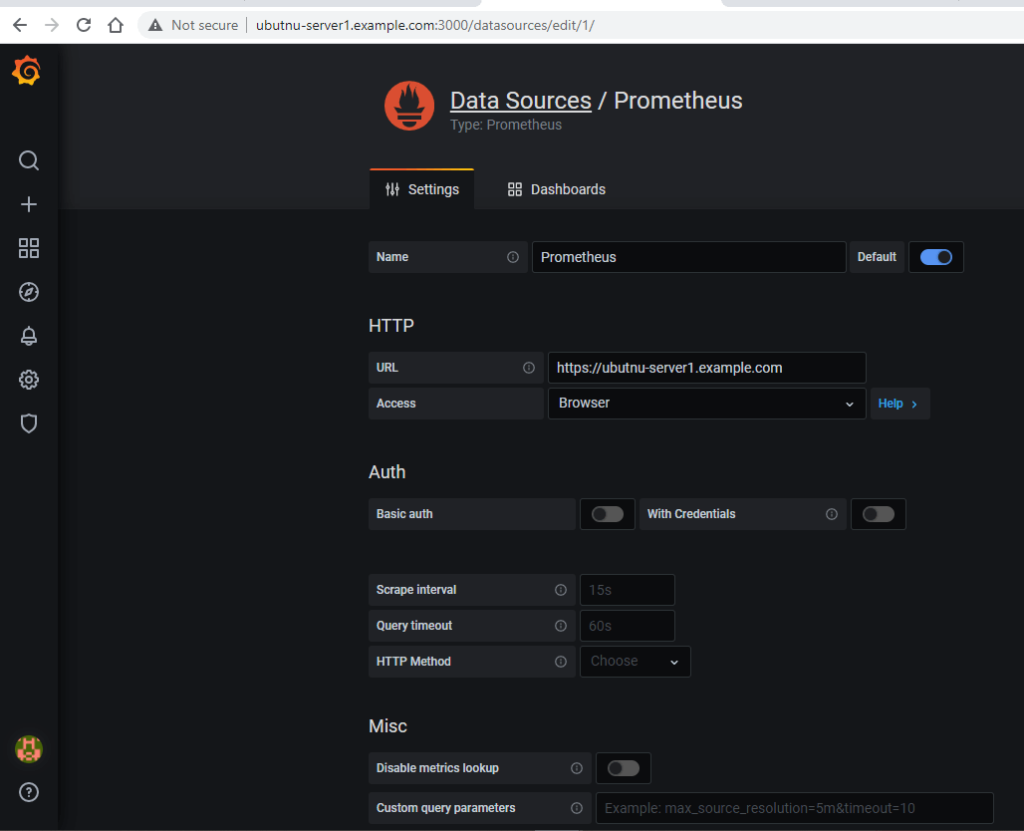Click the browser address bar URL
Viewport: 1024px width, 831px height.
(425, 25)
